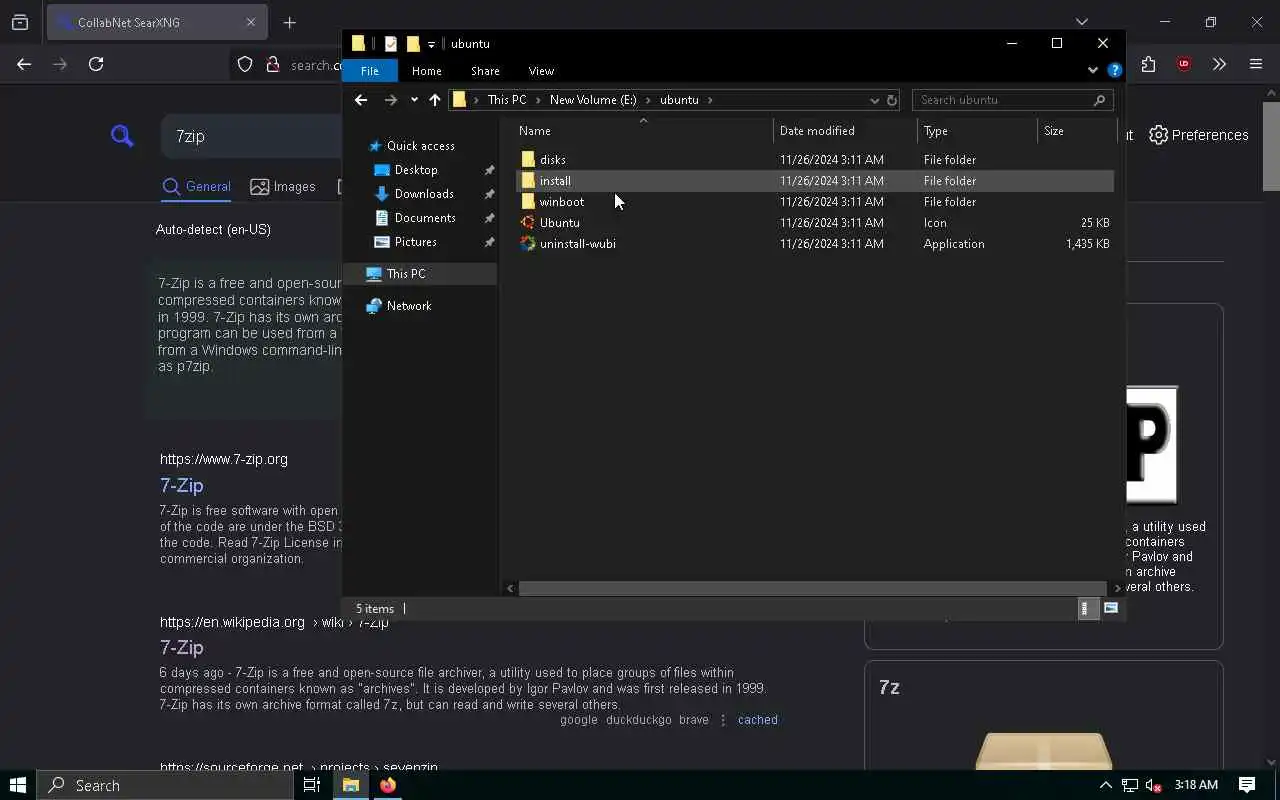
Task: Sort by Name column header
Action: pyautogui.click(x=645, y=131)
